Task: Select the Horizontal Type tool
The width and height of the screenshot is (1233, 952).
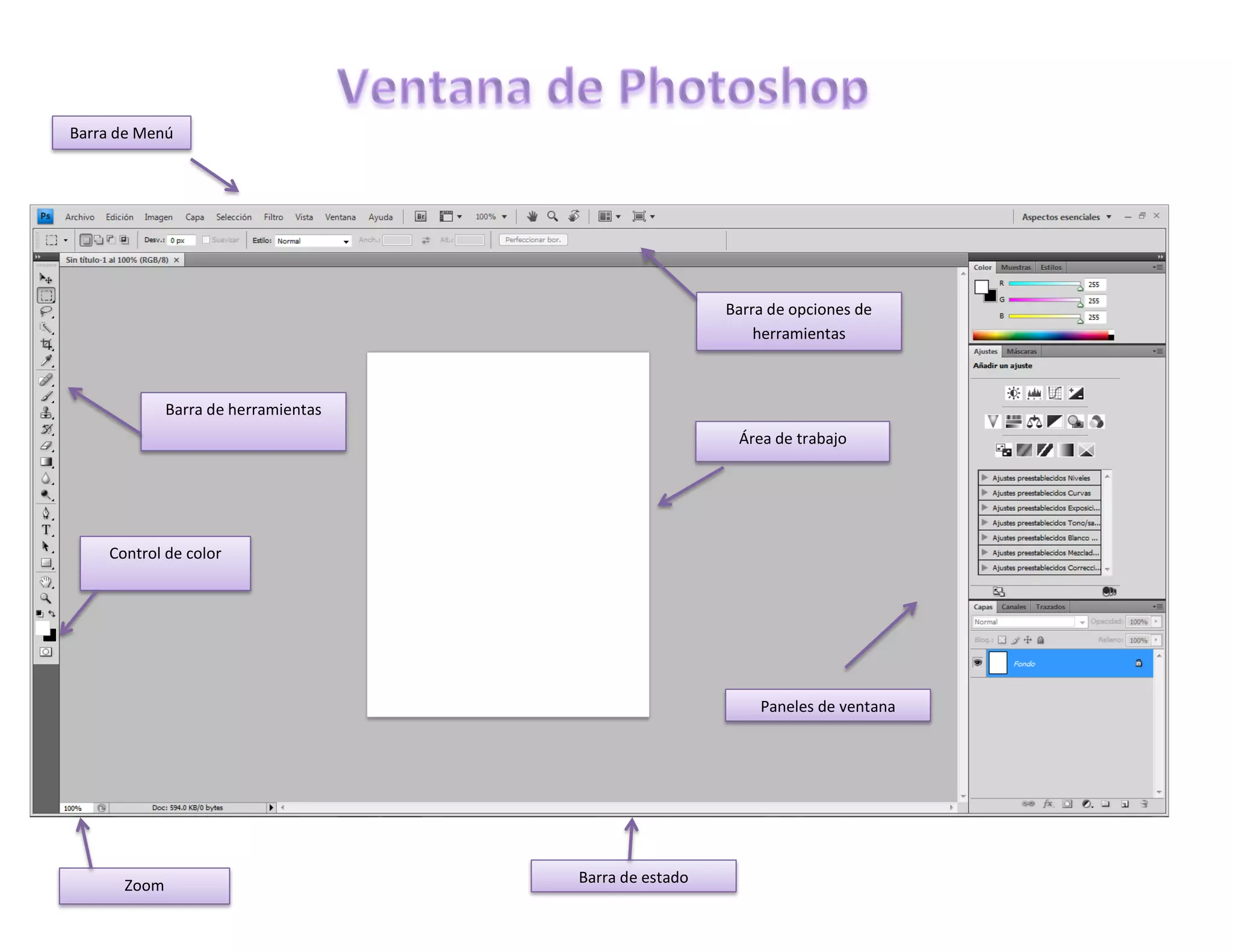Action: point(46,530)
